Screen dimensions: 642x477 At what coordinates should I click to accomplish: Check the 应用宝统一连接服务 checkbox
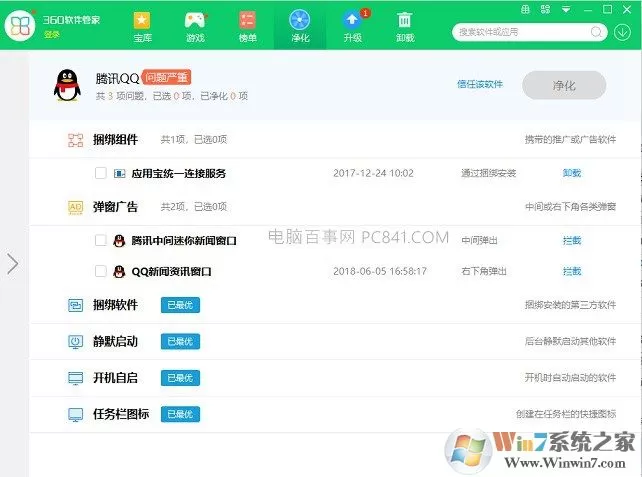pos(100,173)
